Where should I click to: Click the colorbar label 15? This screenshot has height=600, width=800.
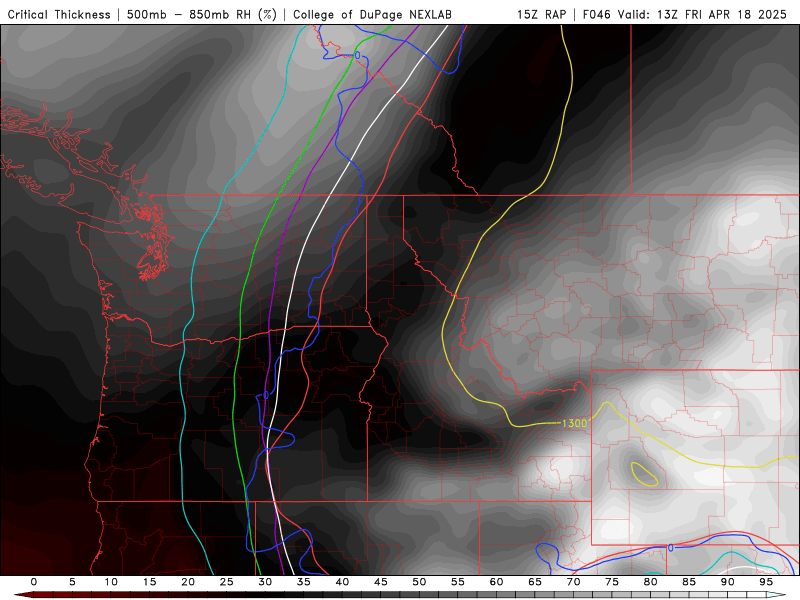coord(149,582)
